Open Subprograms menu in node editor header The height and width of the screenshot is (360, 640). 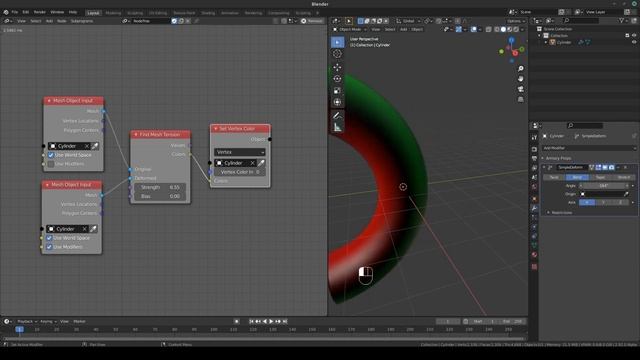[x=82, y=21]
